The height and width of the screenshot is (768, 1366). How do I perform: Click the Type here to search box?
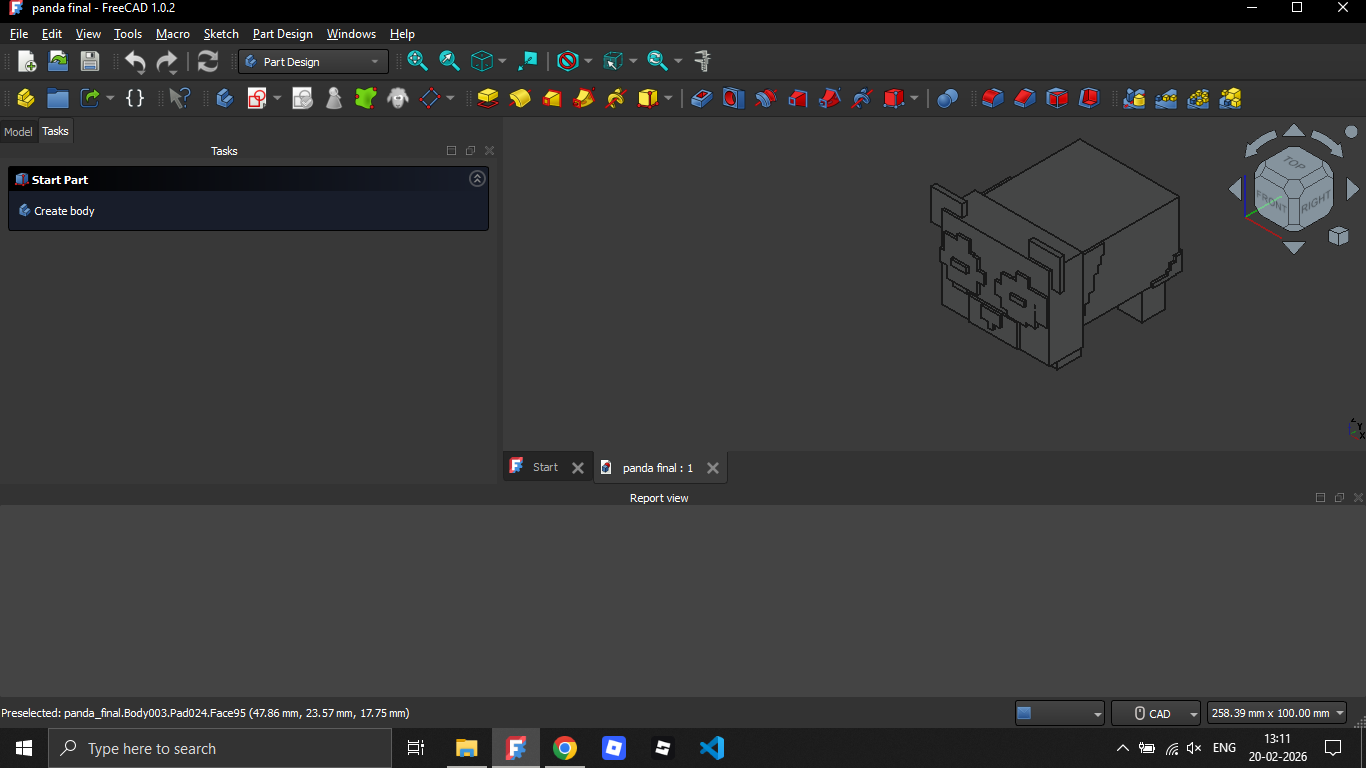point(220,748)
